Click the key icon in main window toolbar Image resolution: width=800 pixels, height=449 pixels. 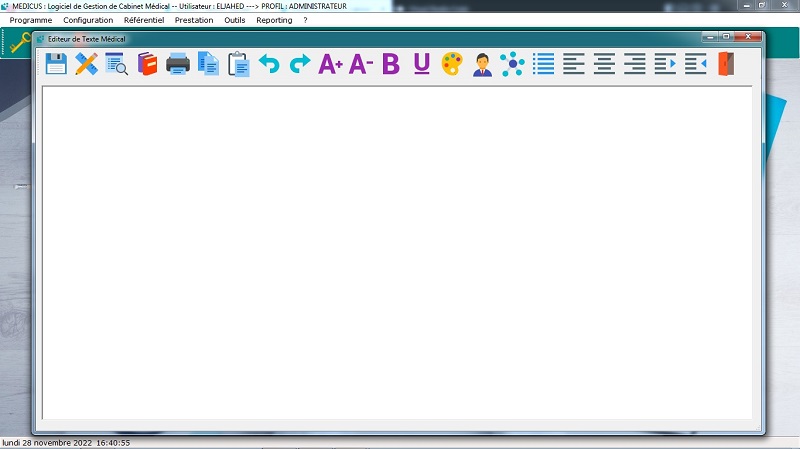[x=19, y=43]
